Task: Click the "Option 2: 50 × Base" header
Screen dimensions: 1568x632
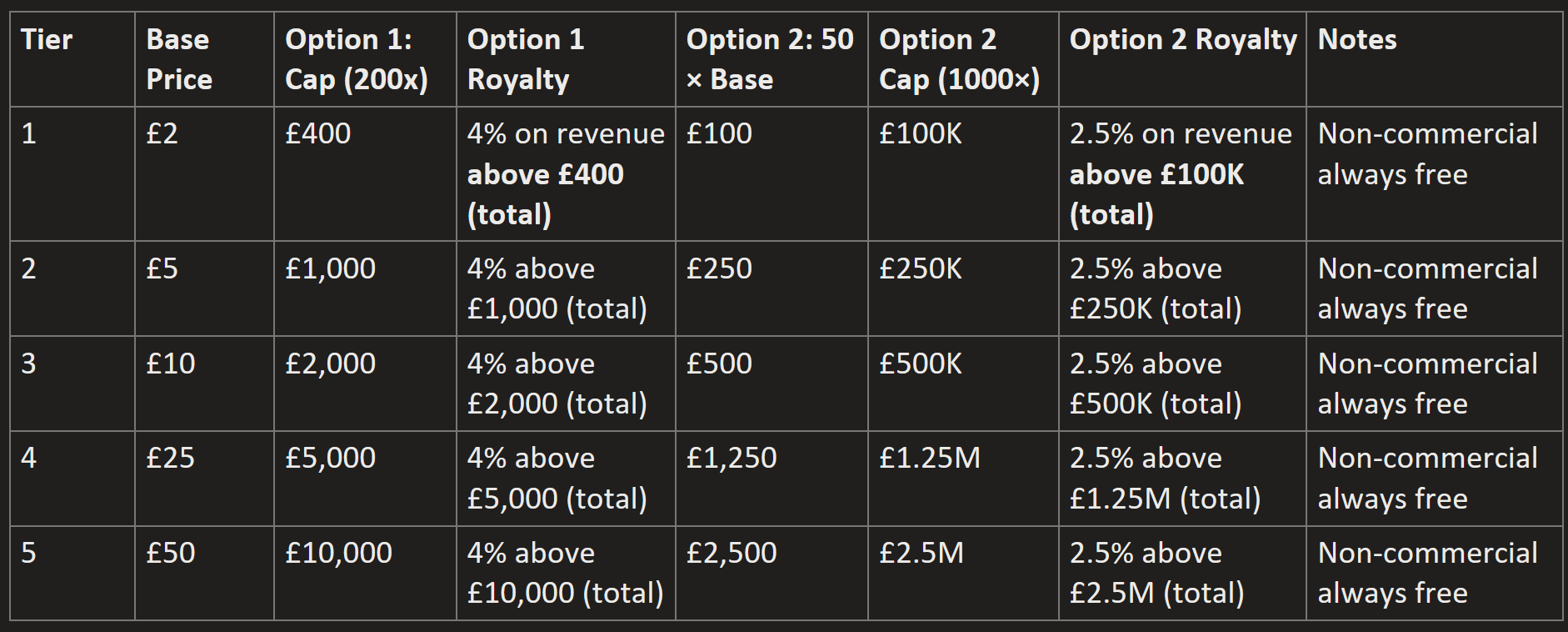Action: (769, 59)
